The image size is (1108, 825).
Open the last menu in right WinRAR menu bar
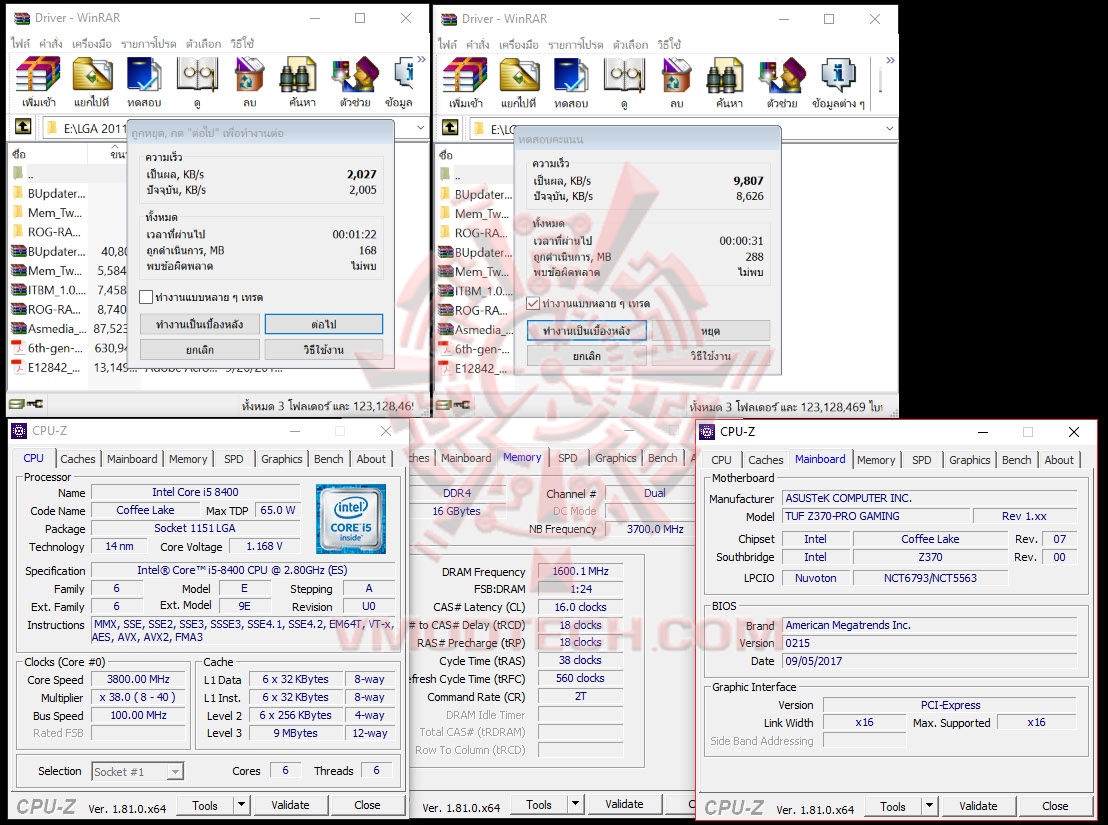click(x=668, y=44)
